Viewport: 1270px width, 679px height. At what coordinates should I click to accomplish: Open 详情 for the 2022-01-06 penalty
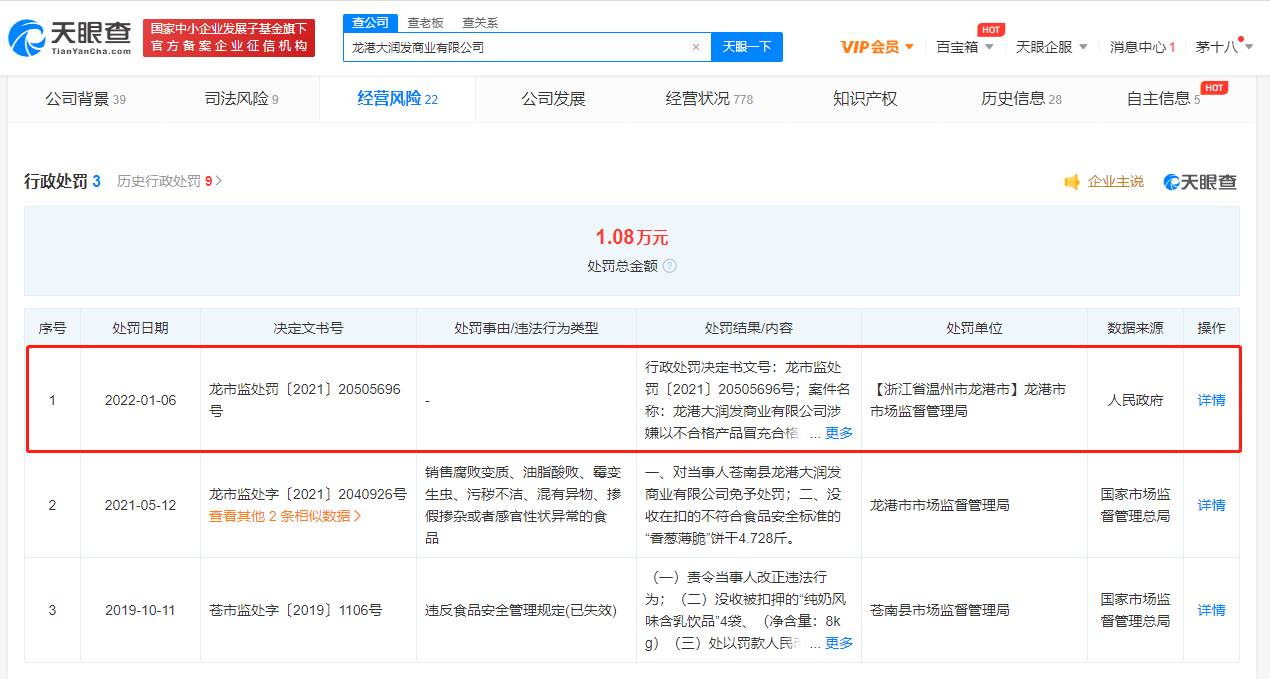(1211, 400)
